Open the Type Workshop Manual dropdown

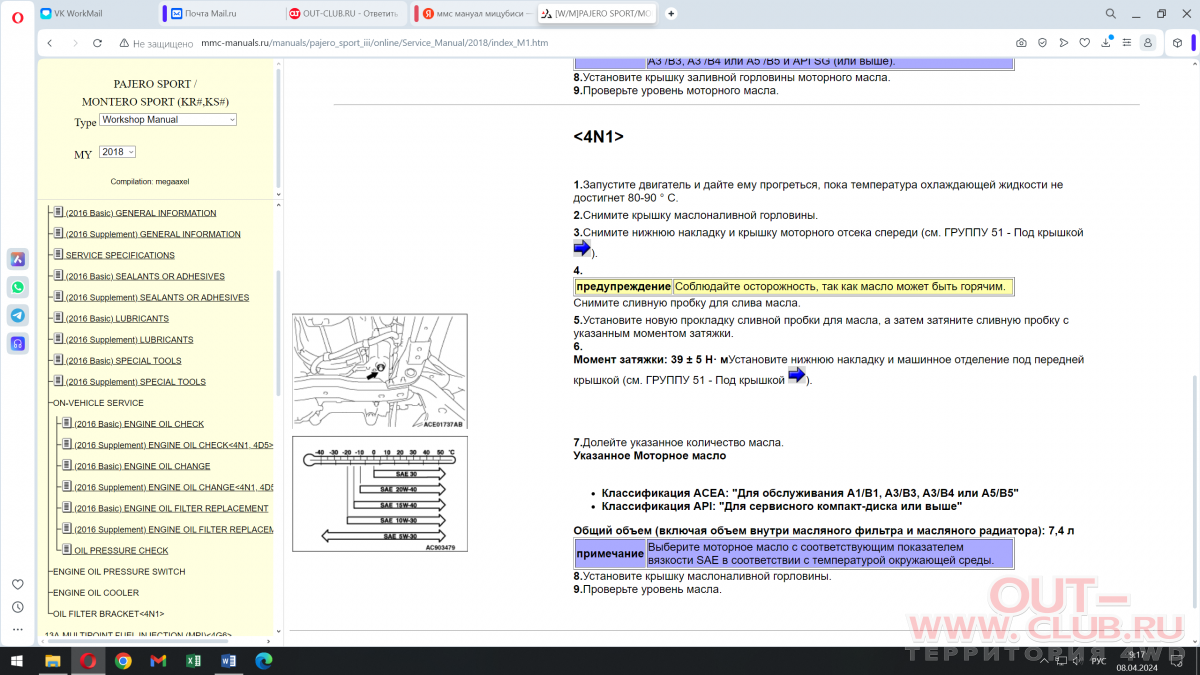point(168,119)
